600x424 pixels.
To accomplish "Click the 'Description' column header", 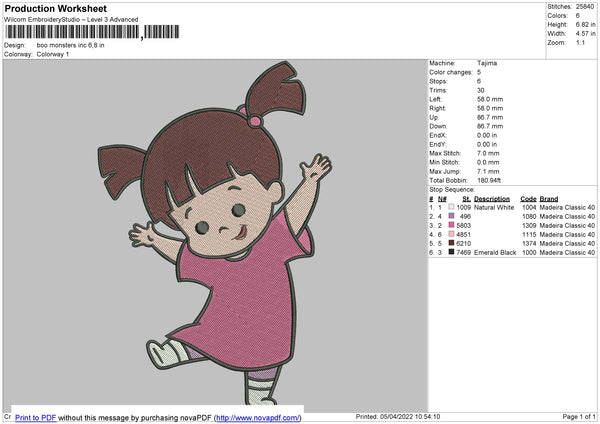I will click(492, 199).
